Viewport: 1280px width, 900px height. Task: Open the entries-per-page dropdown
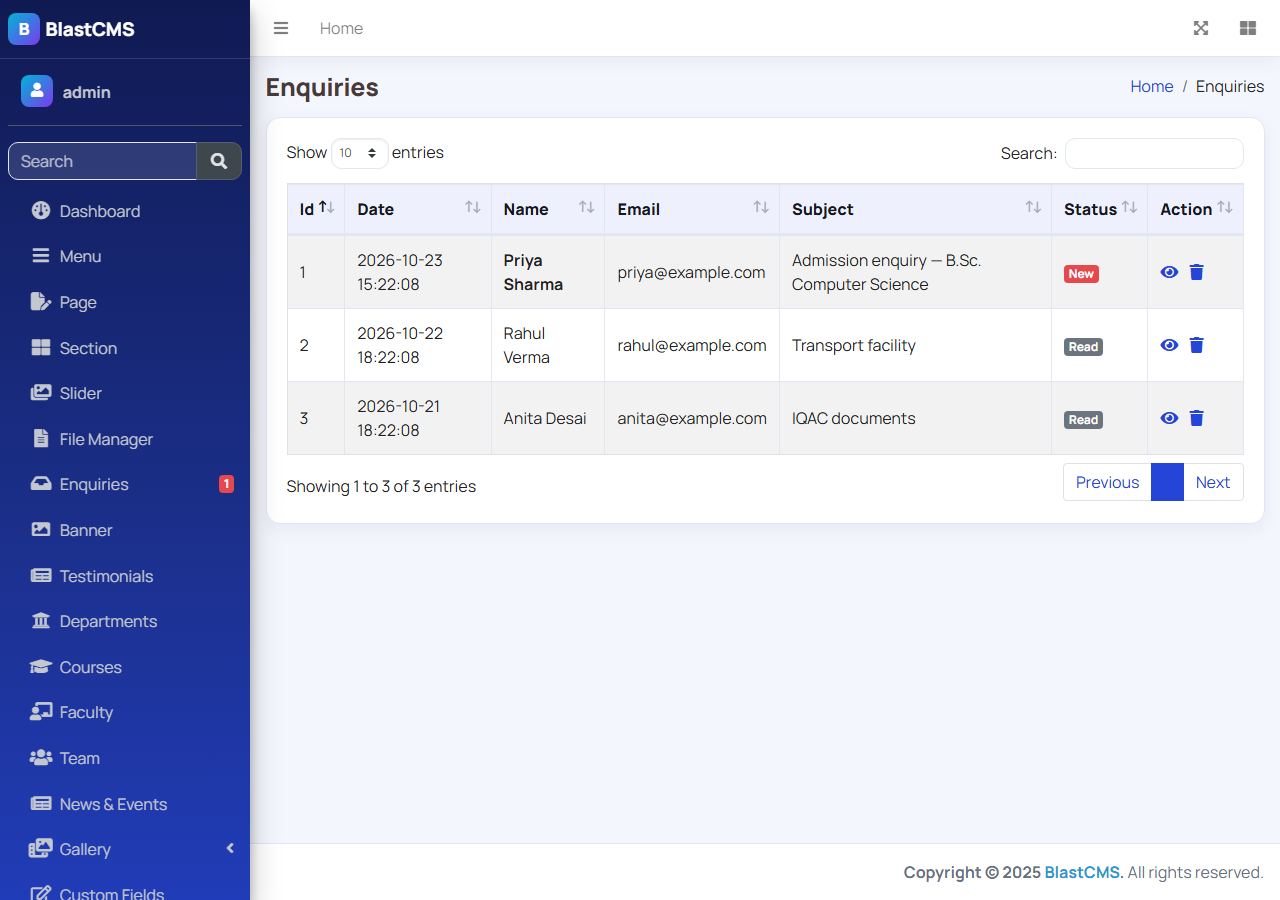click(360, 153)
